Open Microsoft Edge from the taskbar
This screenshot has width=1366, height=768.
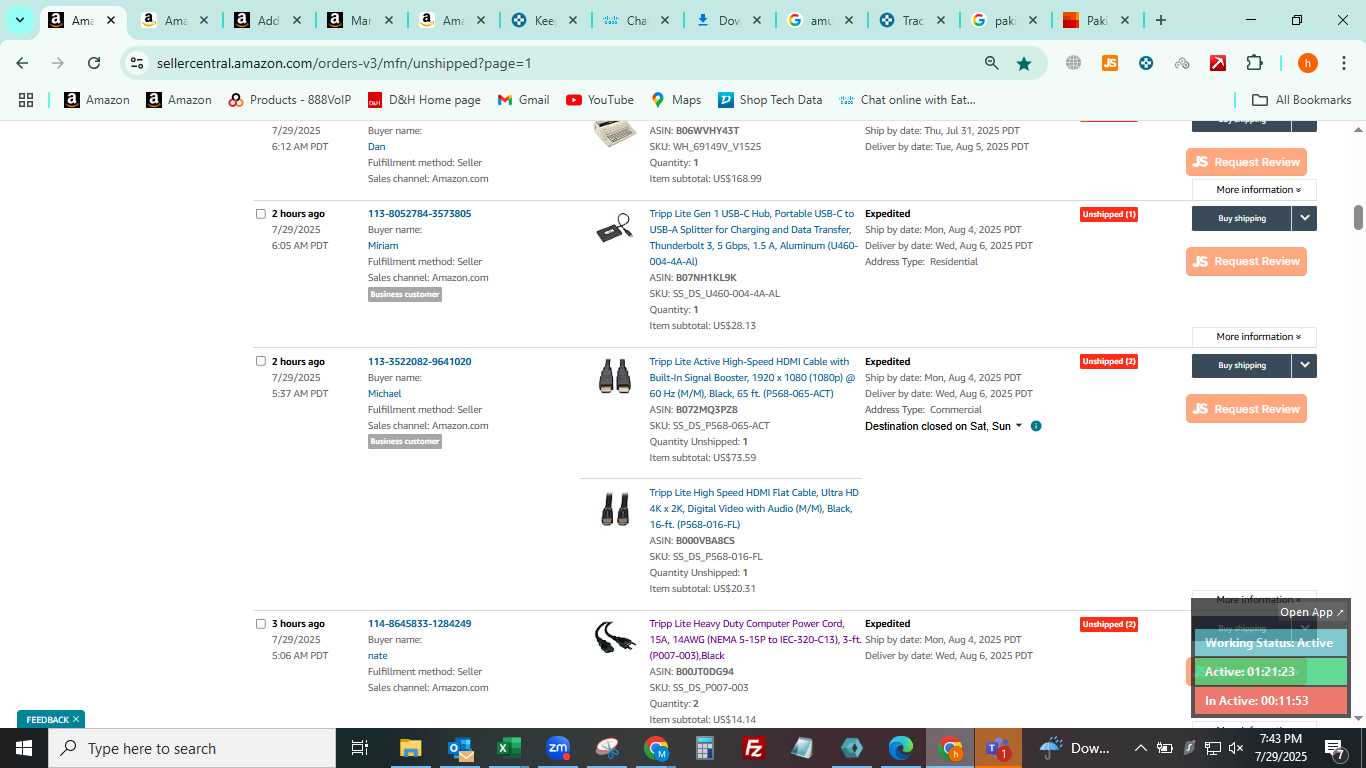tap(901, 748)
